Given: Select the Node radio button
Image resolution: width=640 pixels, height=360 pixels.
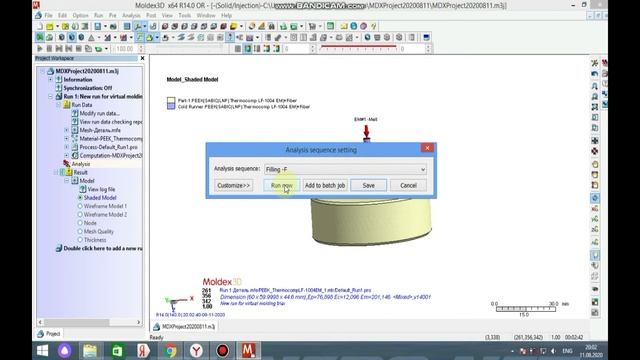Looking at the screenshot, I should click(x=80, y=223).
